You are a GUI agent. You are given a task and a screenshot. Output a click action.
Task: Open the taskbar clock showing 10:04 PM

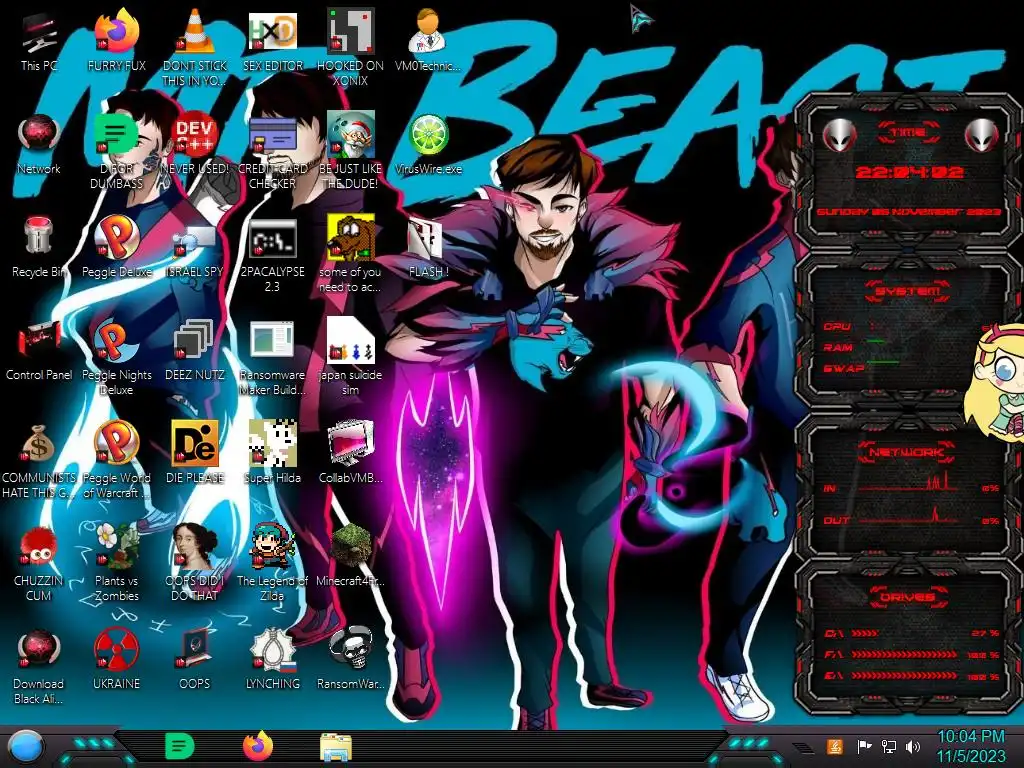coord(971,746)
